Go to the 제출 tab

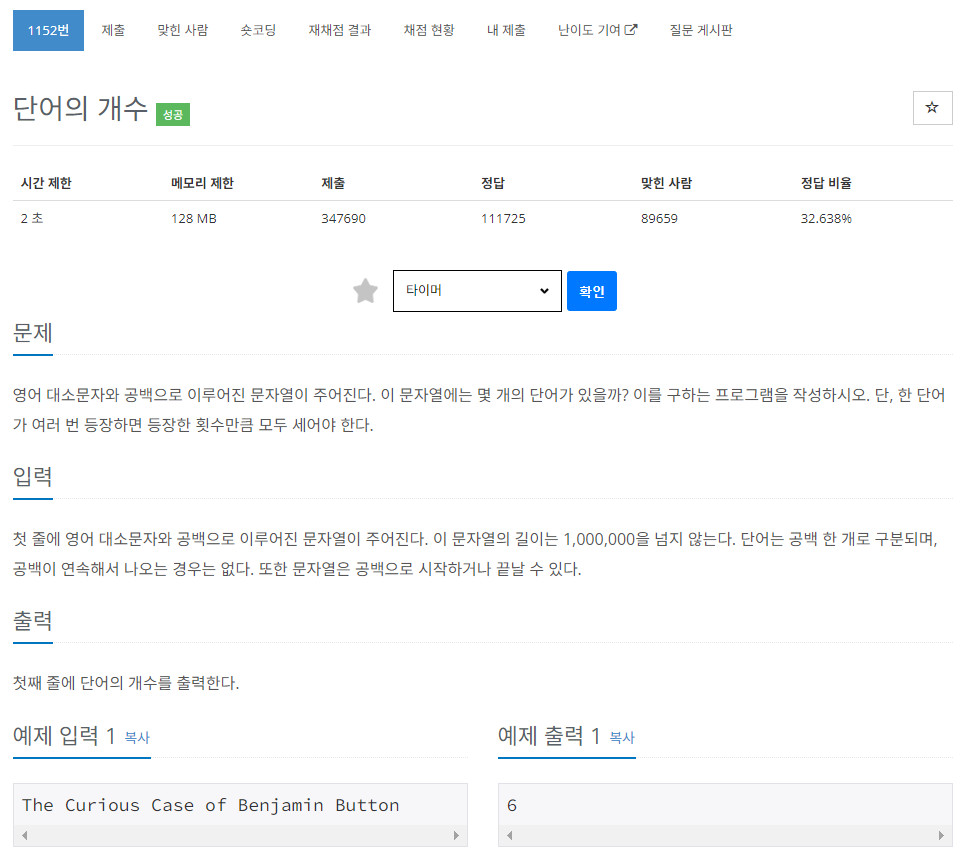click(113, 31)
